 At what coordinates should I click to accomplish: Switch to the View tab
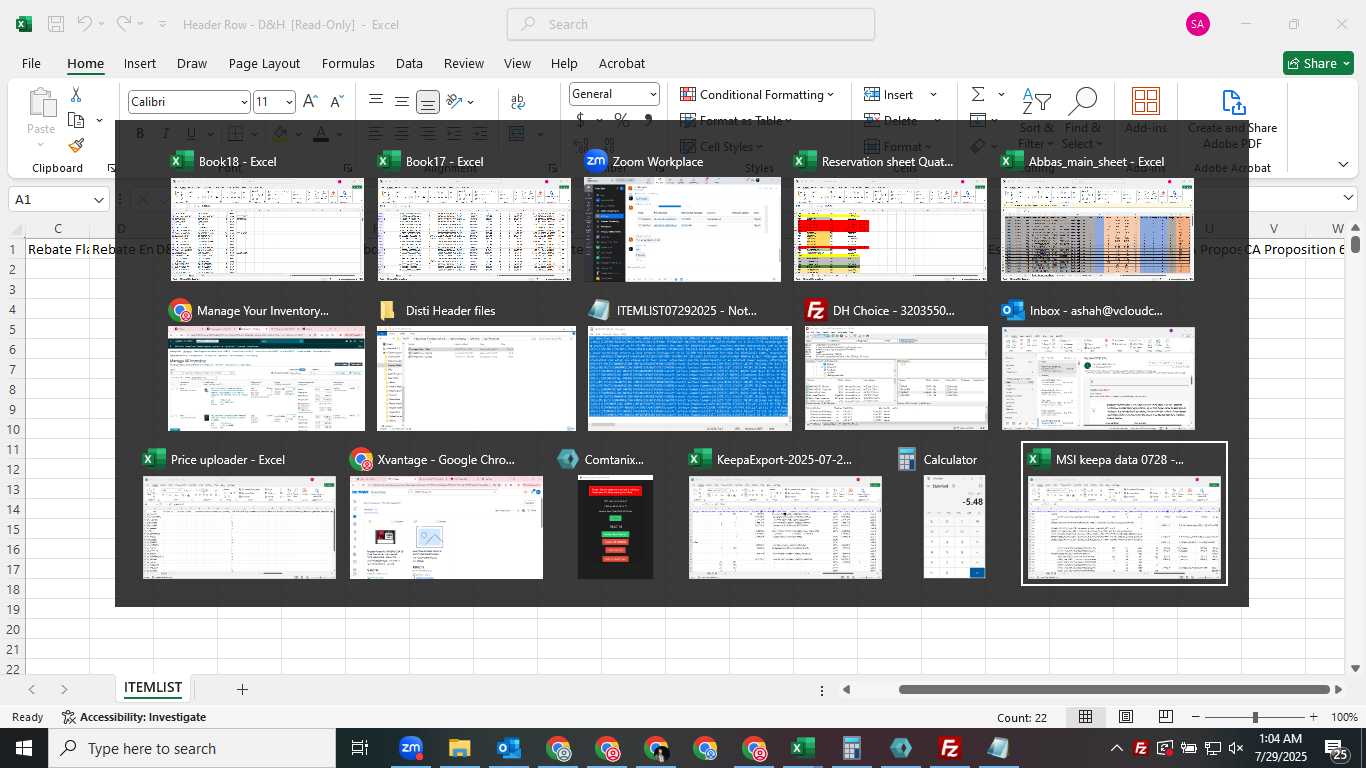[x=517, y=63]
